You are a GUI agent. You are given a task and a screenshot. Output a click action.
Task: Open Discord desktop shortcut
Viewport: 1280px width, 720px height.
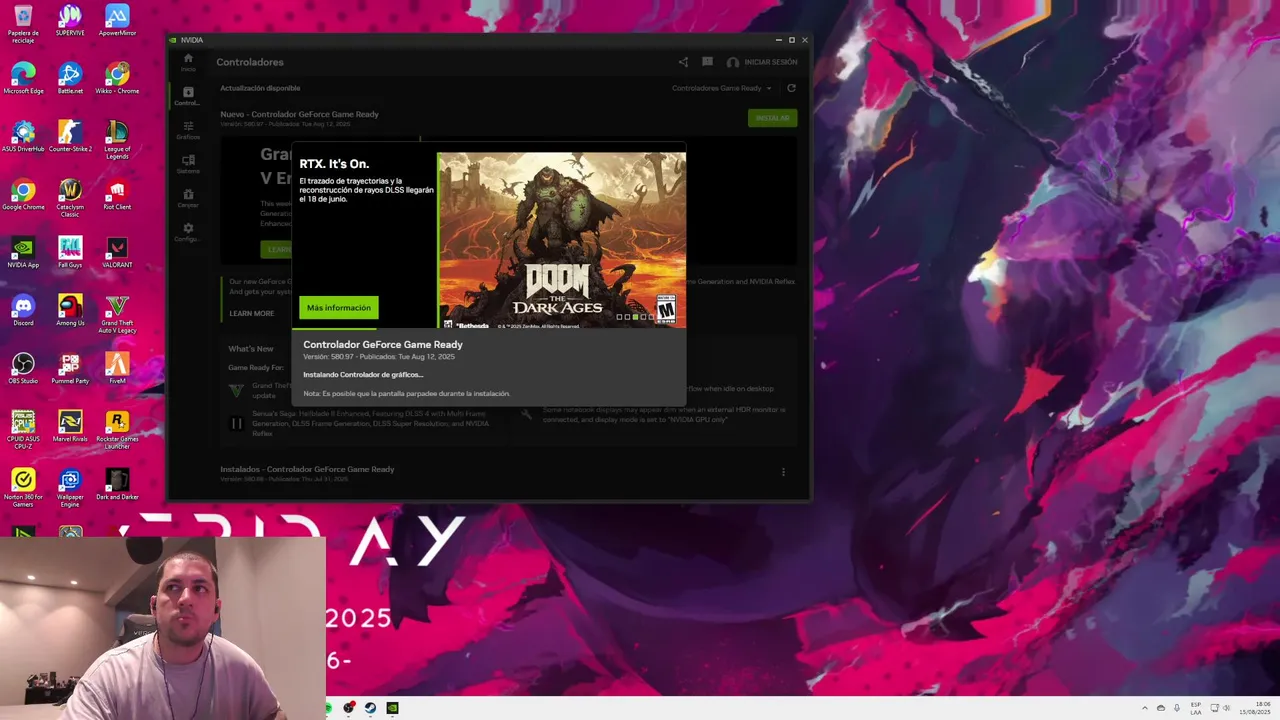[23, 311]
